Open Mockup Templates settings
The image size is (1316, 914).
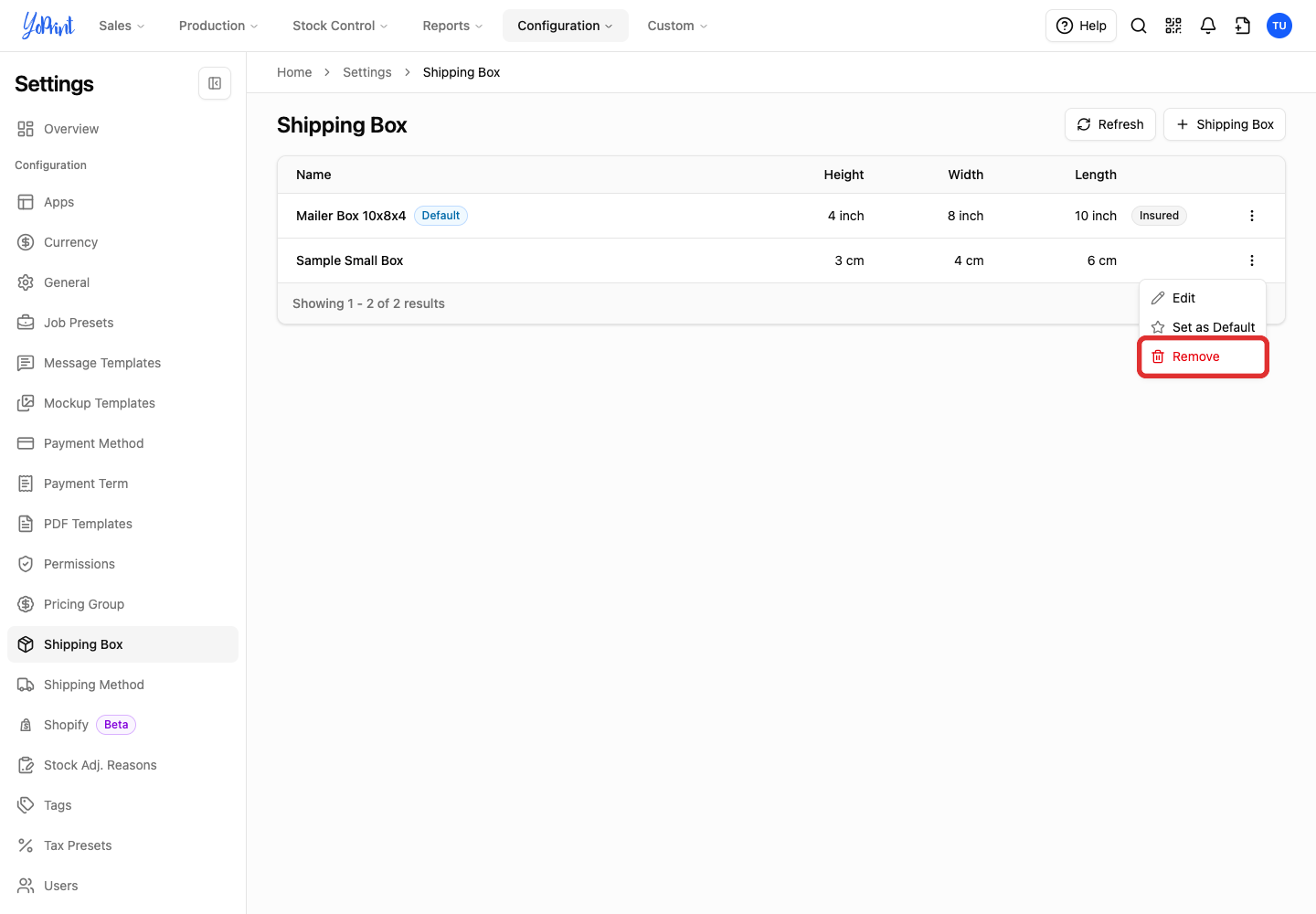(x=122, y=403)
